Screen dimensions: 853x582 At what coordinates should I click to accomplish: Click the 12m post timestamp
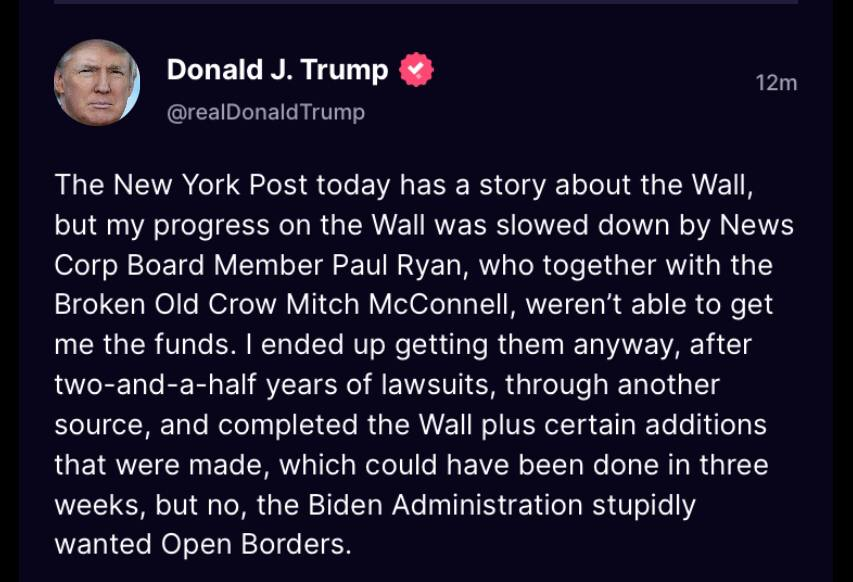click(776, 83)
